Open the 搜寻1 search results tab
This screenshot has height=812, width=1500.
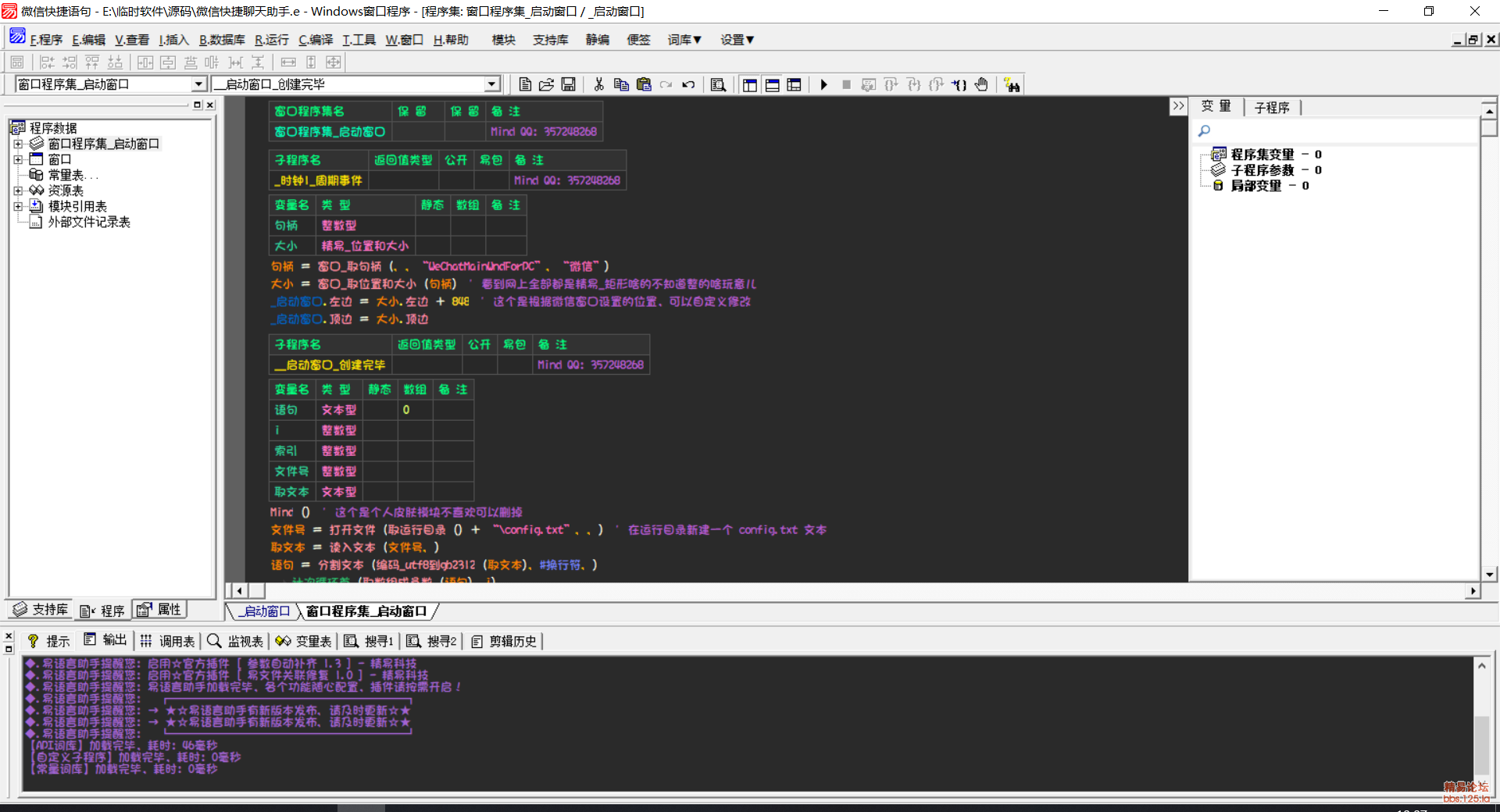coord(369,641)
